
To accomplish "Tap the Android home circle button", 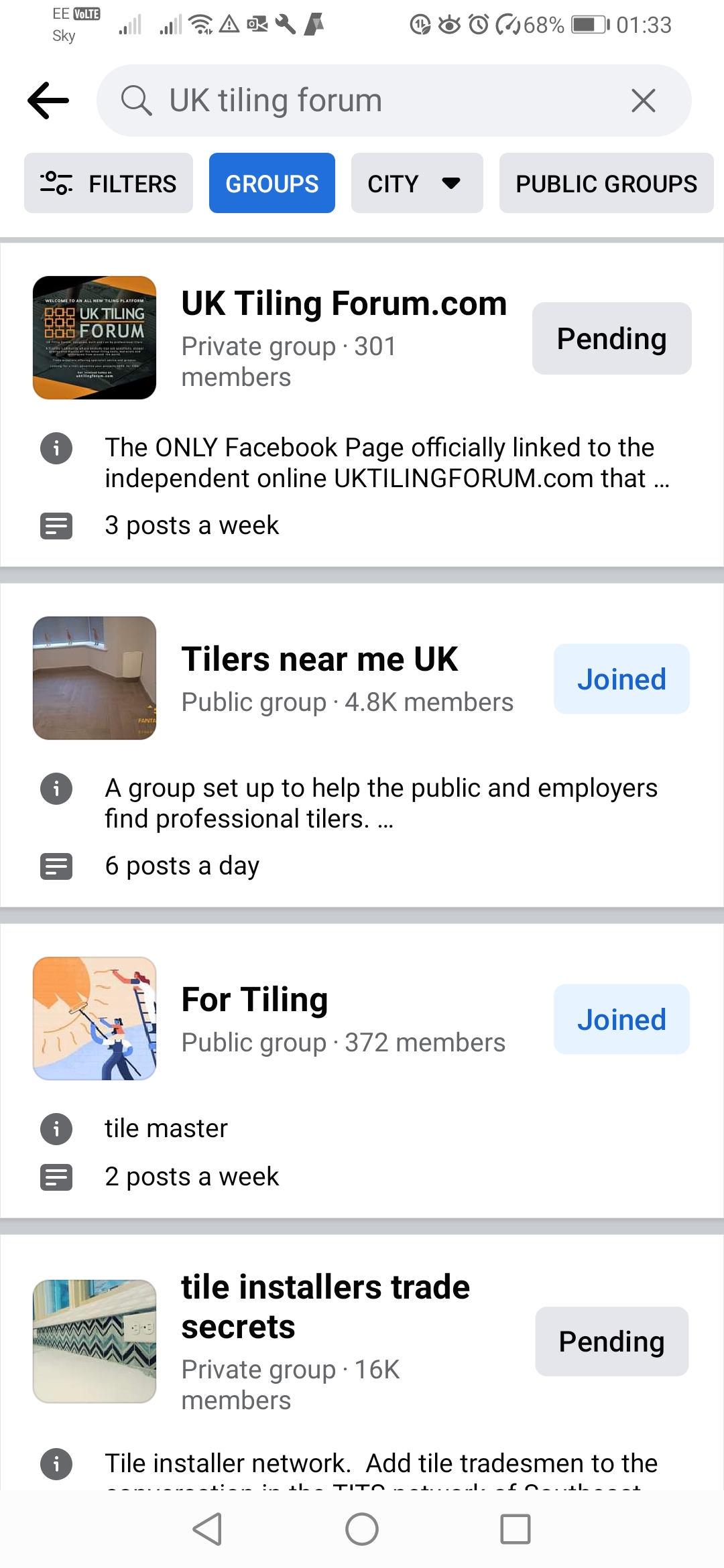I will [362, 1529].
